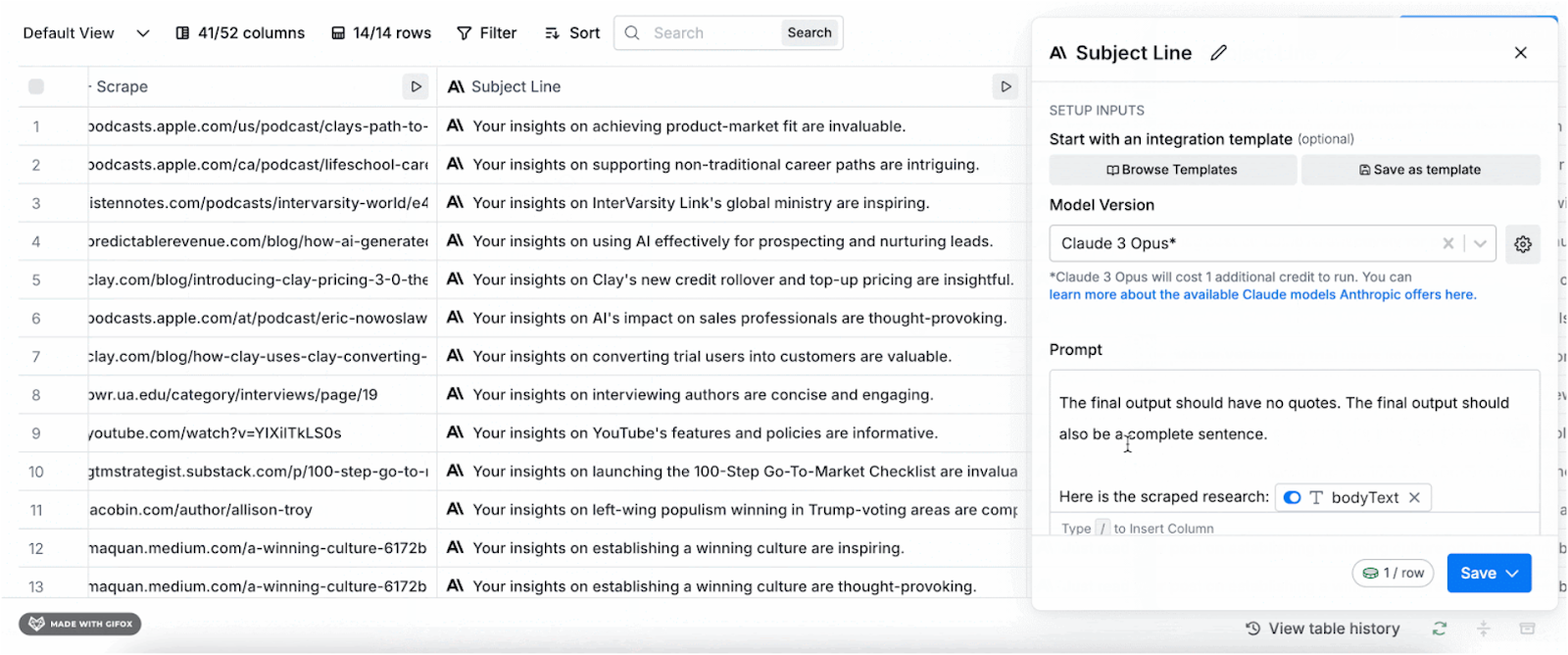This screenshot has width=1568, height=655.
Task: Click inside the Prompt text area
Action: [x=1295, y=441]
